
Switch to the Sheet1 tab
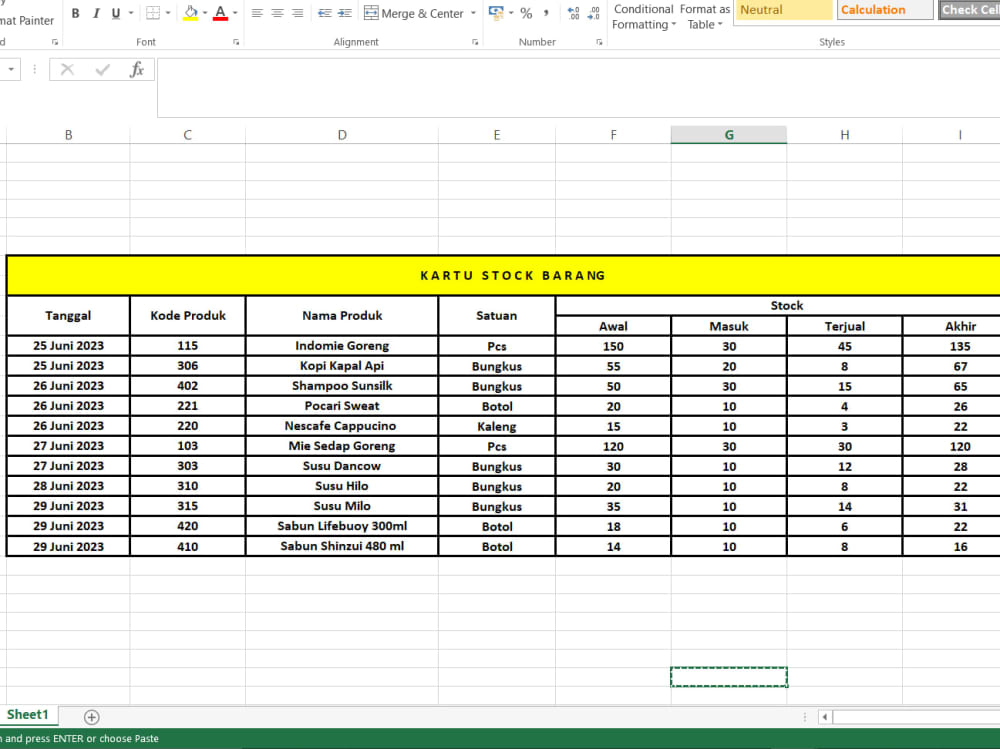[x=27, y=715]
